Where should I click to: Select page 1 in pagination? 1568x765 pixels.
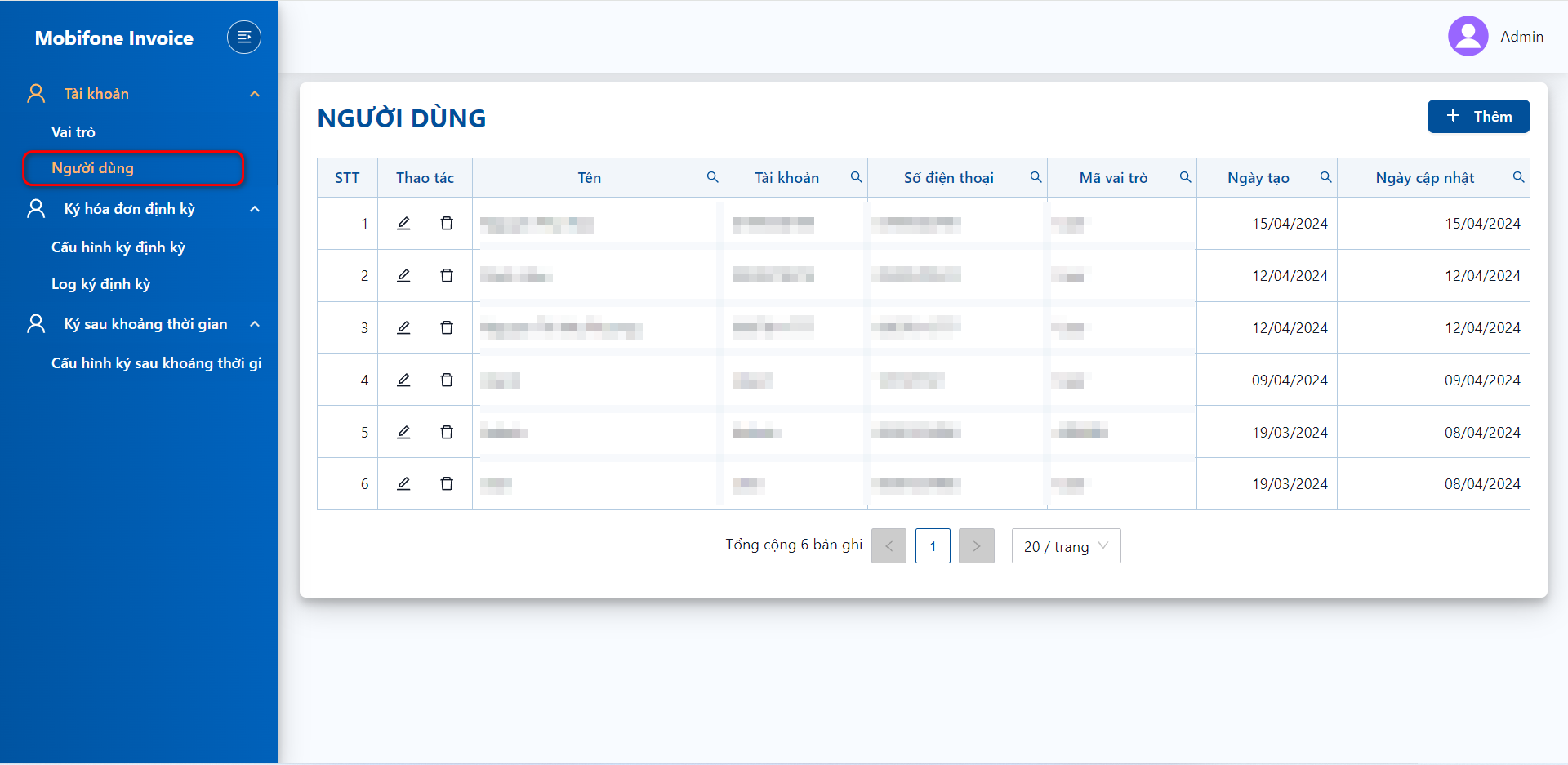pyautogui.click(x=933, y=546)
